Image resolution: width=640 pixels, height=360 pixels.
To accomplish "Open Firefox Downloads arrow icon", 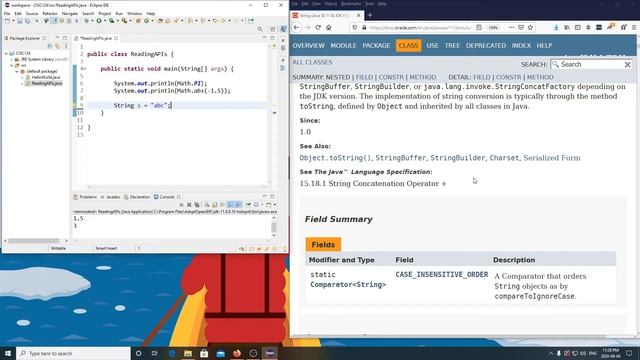I will pyautogui.click(x=556, y=27).
